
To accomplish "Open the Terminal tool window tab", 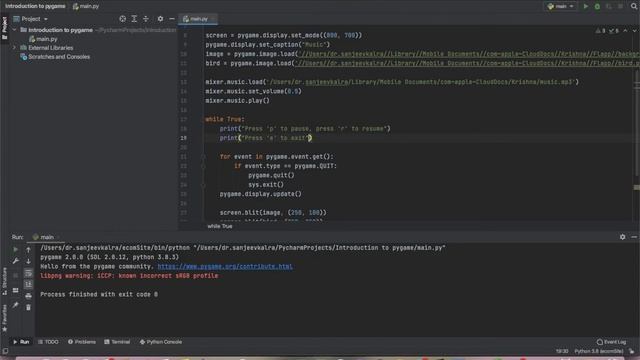I will coord(117,342).
